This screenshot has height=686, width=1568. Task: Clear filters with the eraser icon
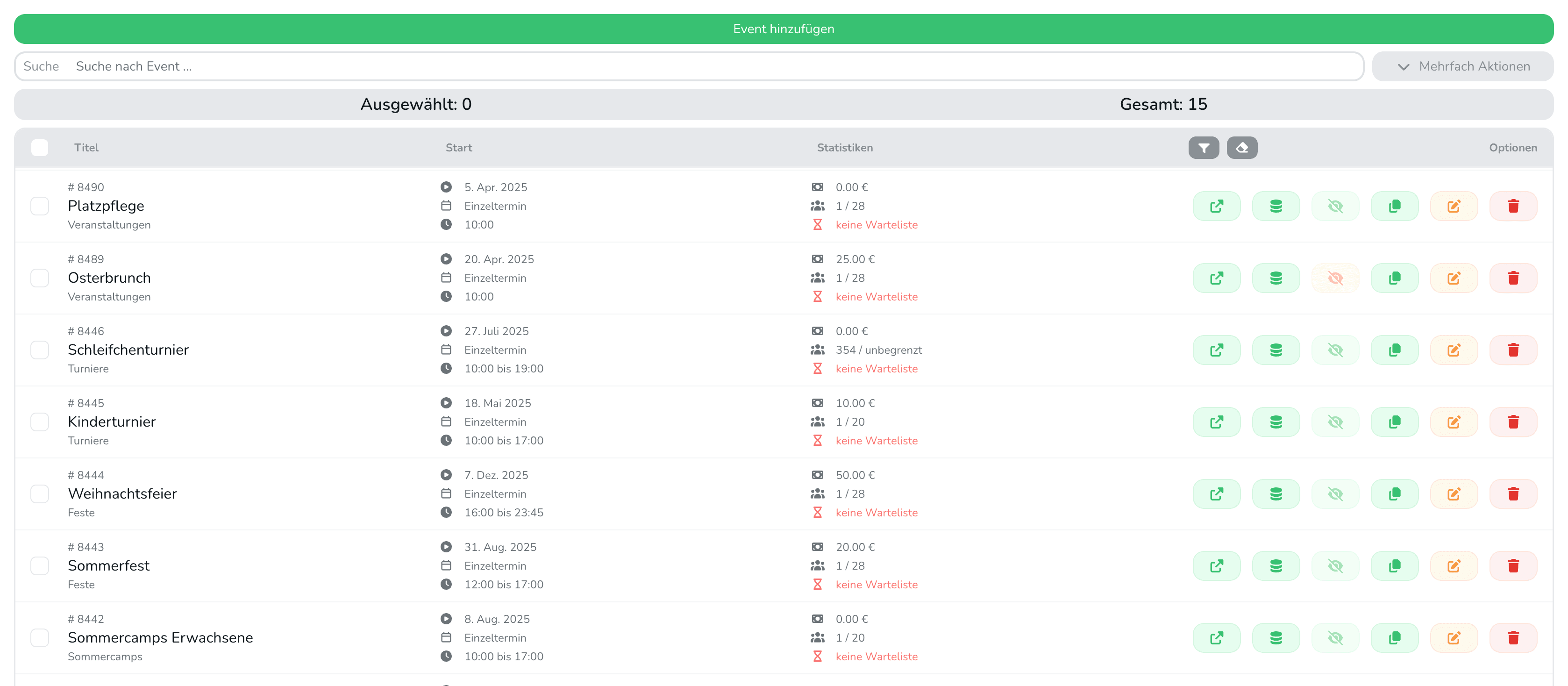1241,148
